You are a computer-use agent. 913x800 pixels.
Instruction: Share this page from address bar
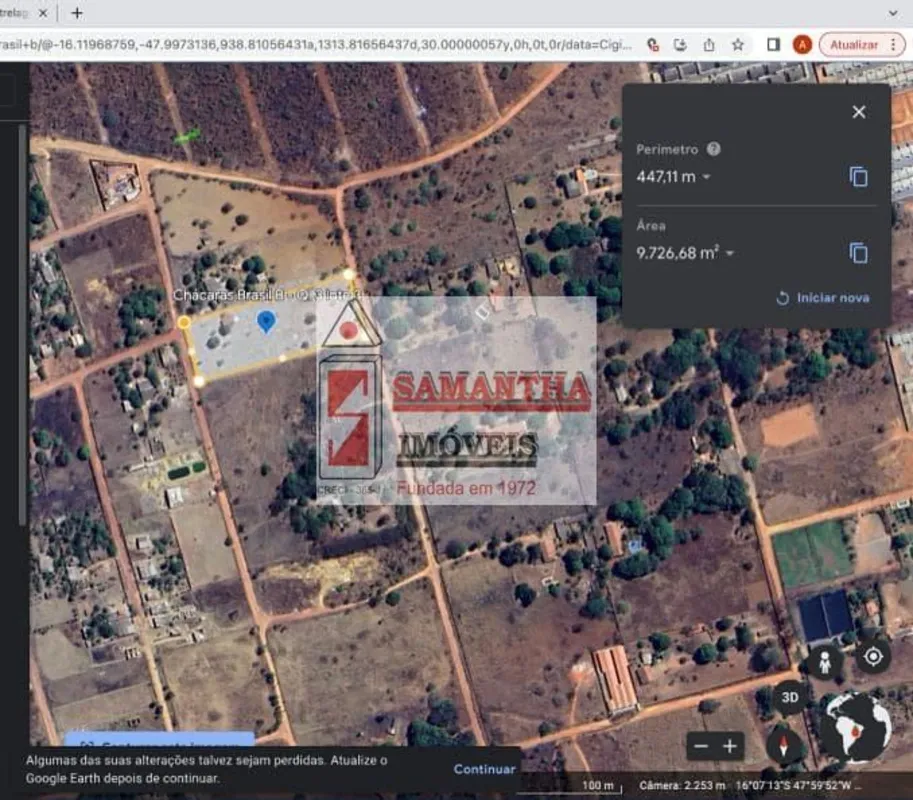pyautogui.click(x=709, y=45)
